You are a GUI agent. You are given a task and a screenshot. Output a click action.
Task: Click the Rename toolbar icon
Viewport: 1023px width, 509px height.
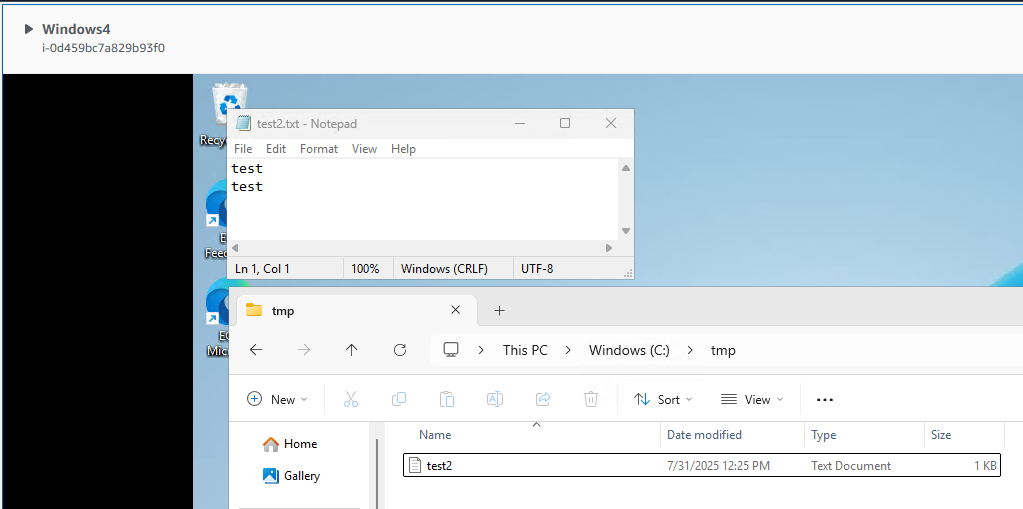pos(495,399)
